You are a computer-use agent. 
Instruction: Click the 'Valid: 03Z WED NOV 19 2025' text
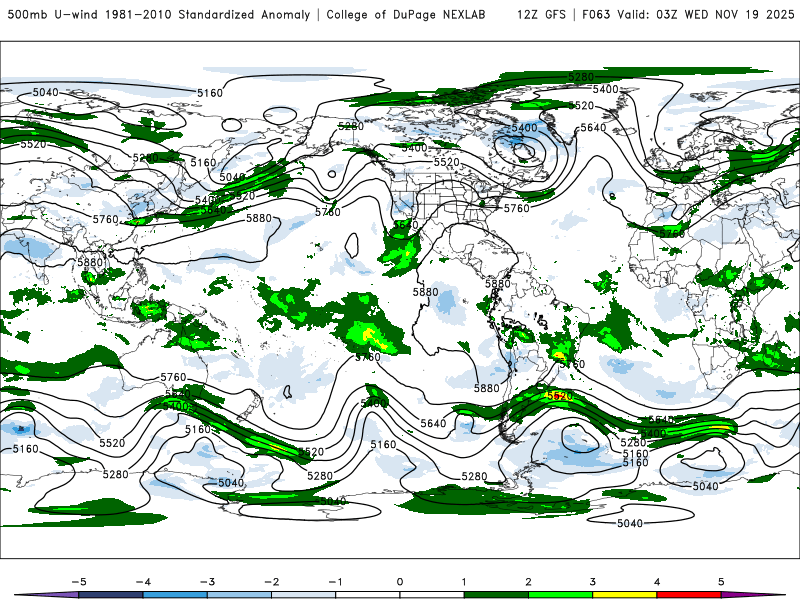pyautogui.click(x=706, y=14)
